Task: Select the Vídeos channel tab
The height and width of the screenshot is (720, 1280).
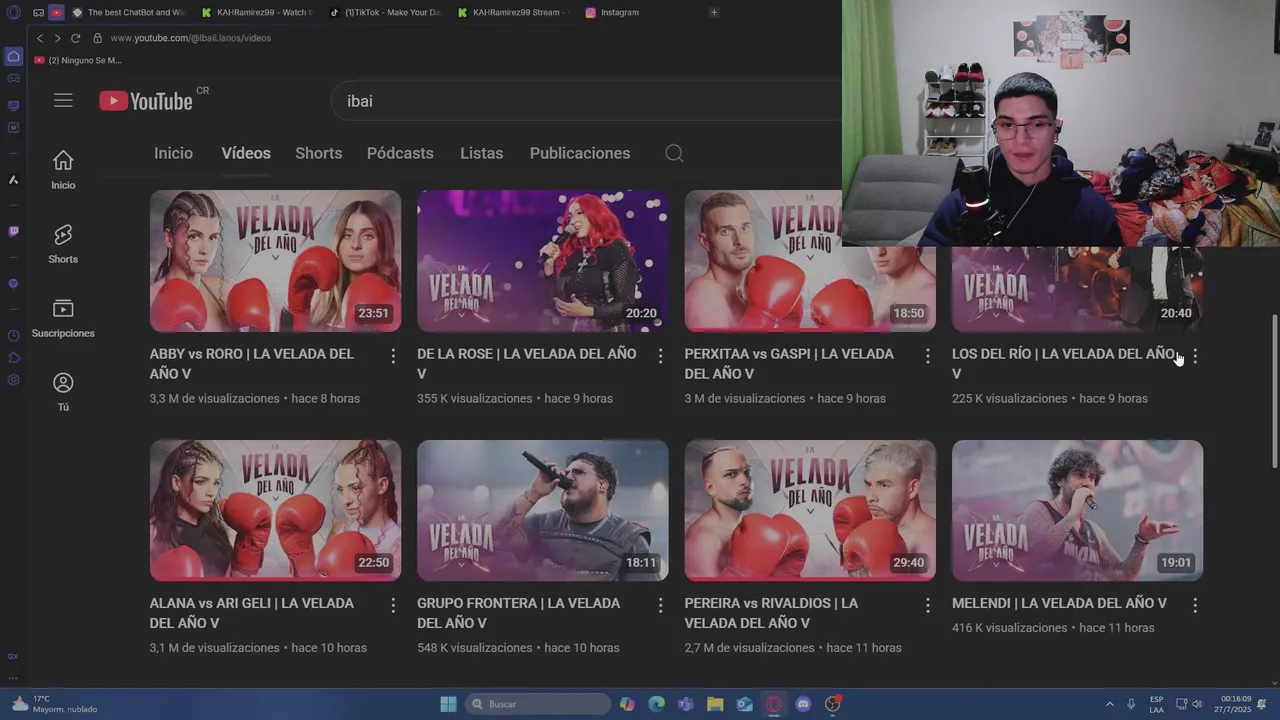Action: [246, 153]
